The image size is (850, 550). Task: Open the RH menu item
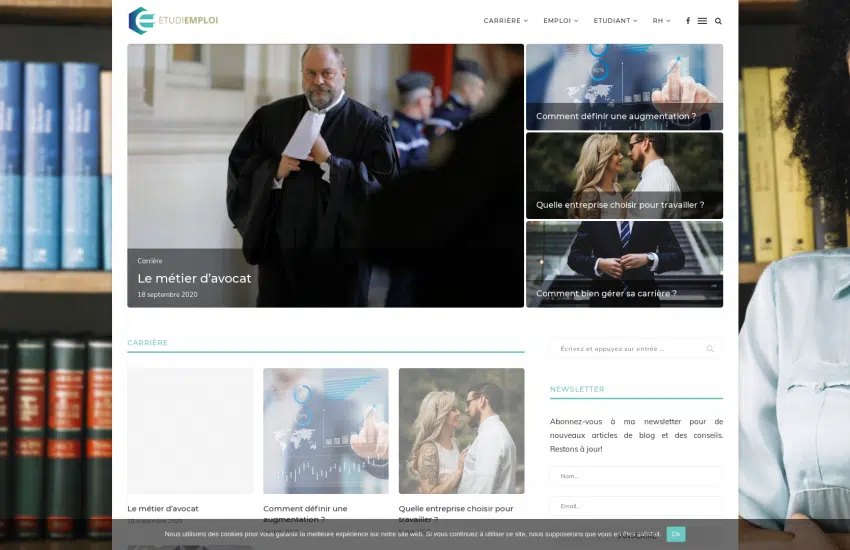pyautogui.click(x=661, y=21)
